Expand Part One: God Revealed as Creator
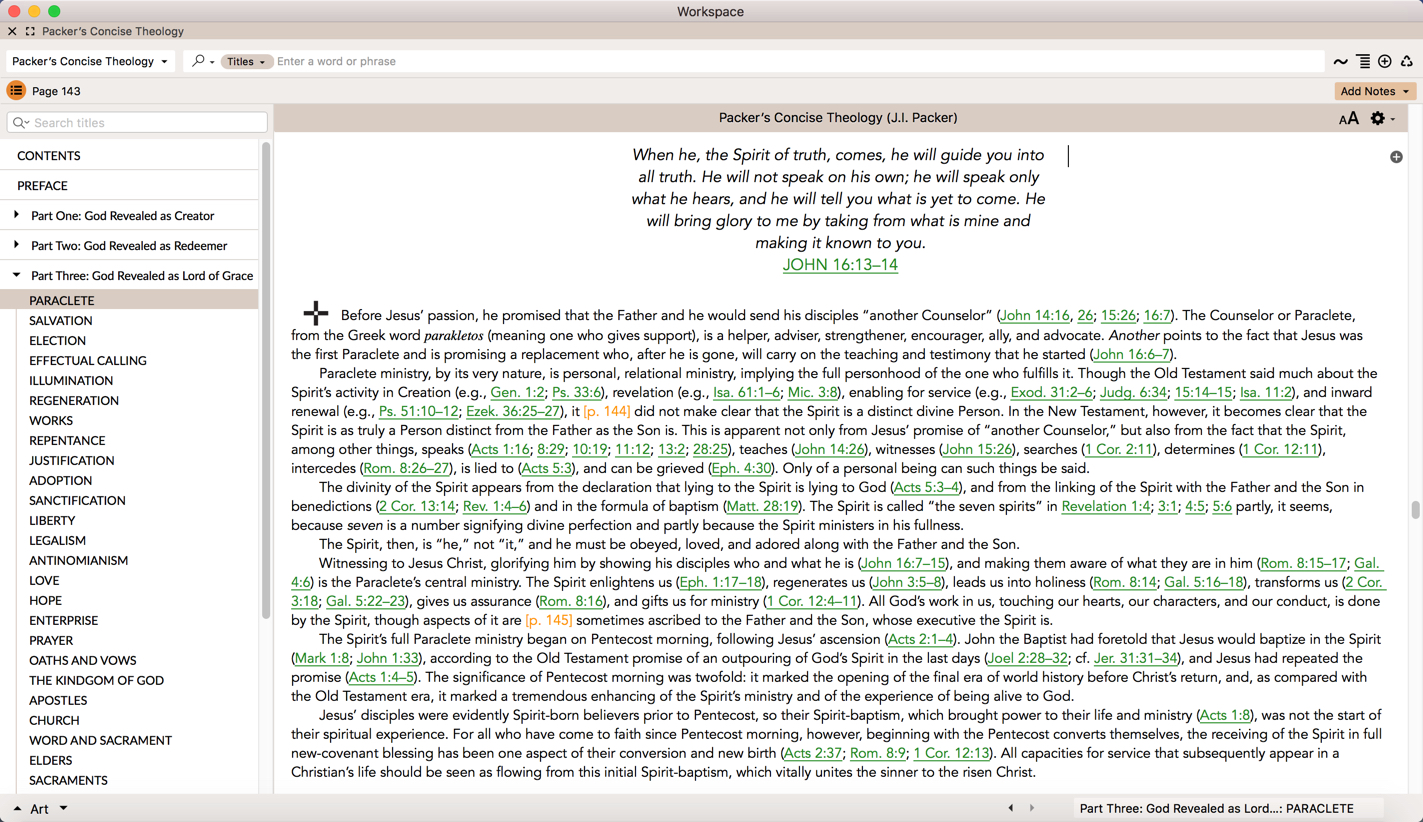 pos(16,215)
